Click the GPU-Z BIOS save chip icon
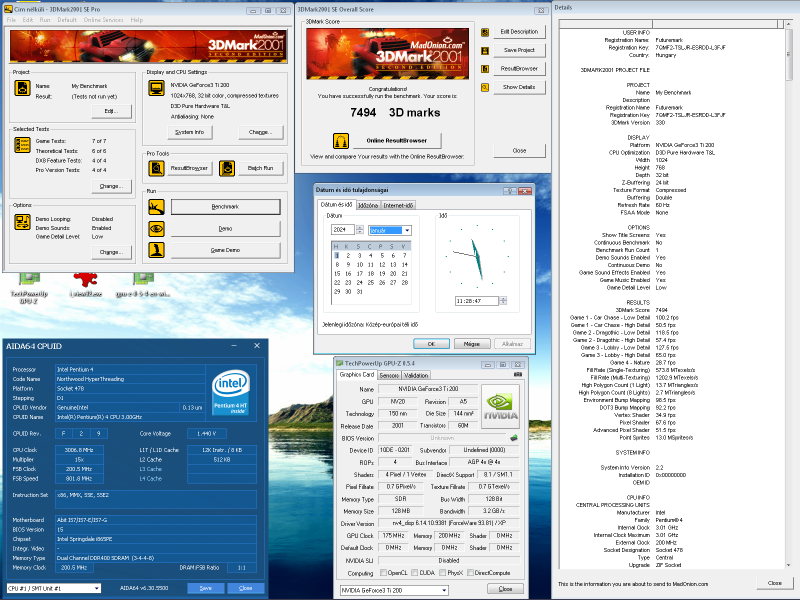Image resolution: width=800 pixels, height=600 pixels. [514, 438]
